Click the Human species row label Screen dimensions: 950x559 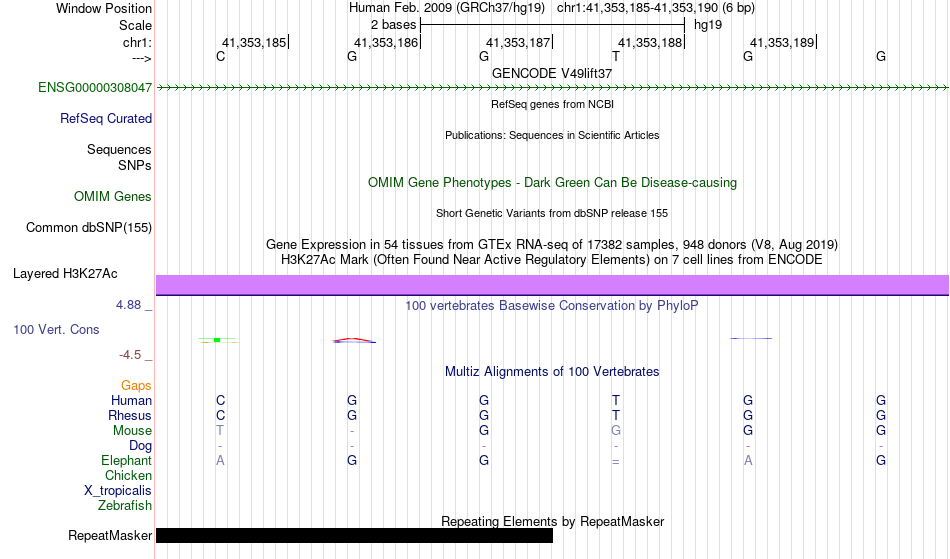(x=131, y=401)
